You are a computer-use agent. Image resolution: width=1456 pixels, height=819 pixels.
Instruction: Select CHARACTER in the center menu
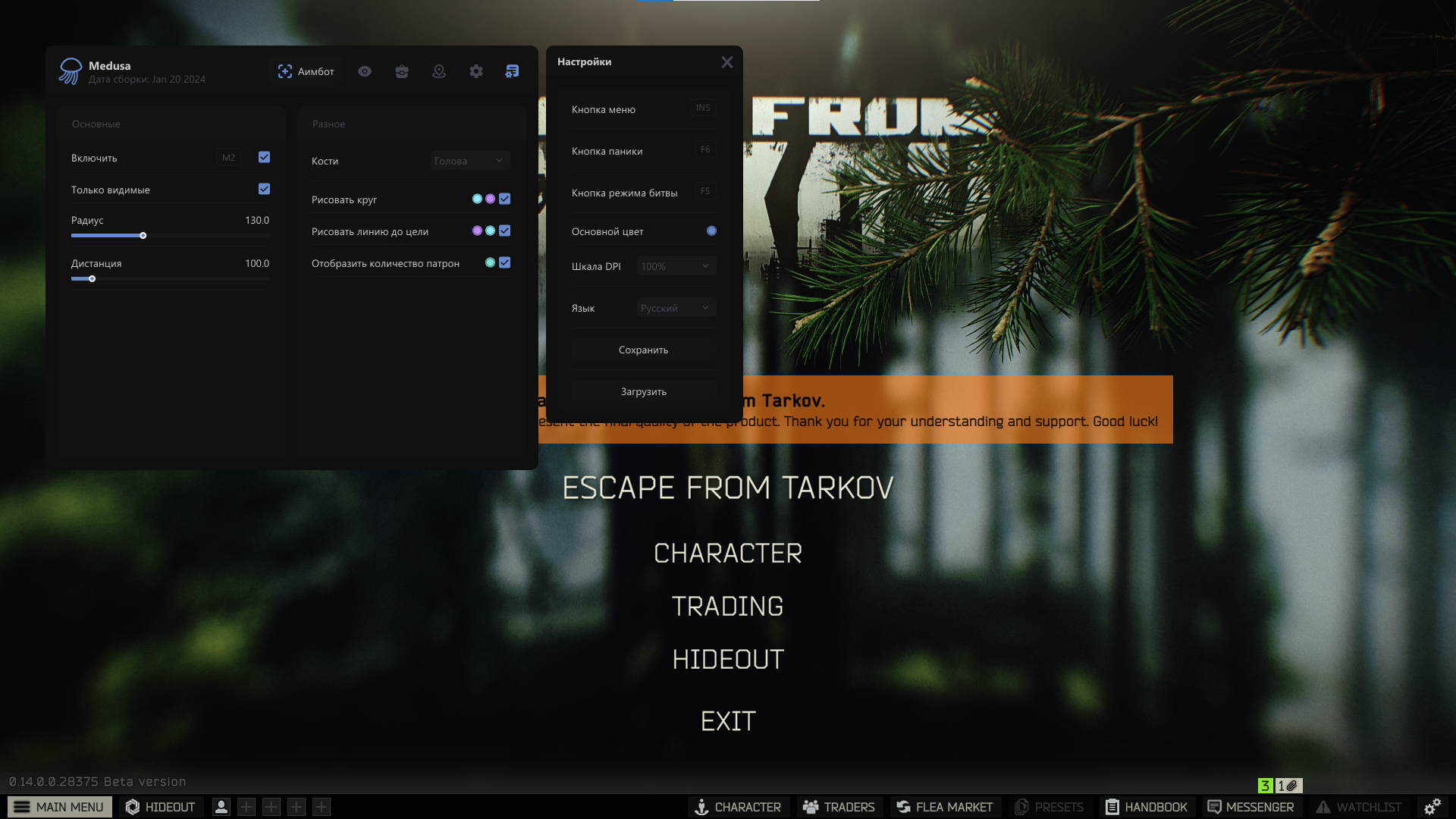[728, 554]
